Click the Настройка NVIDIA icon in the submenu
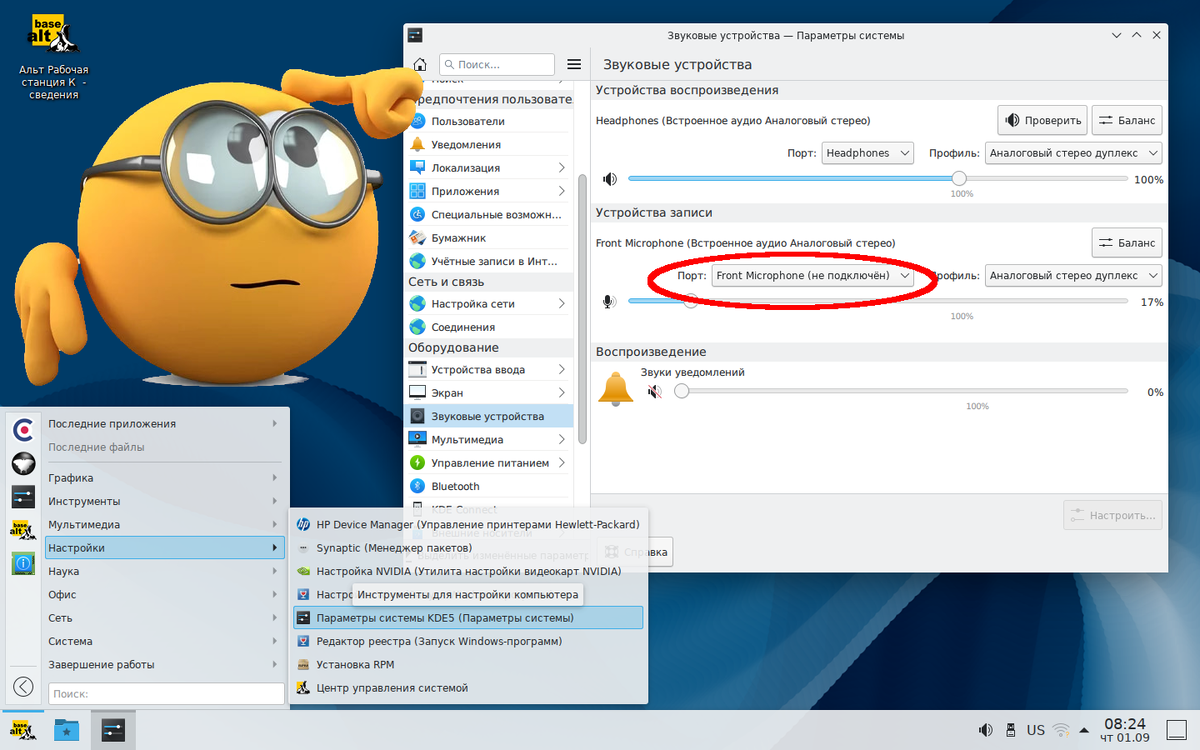1200x750 pixels. point(304,571)
